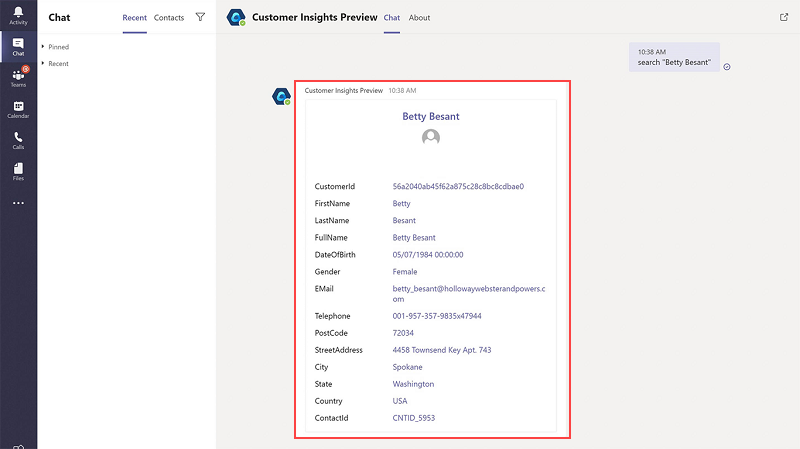Click the date of birth 05/07/1984 00:00:00

tap(428, 255)
